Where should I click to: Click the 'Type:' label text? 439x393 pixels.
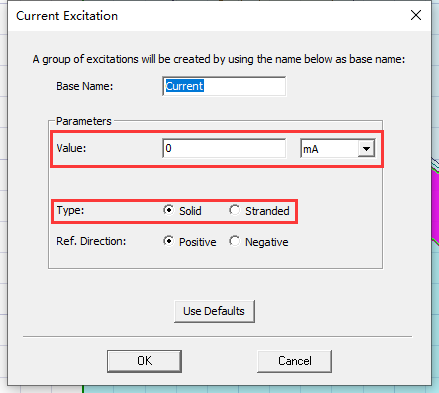[x=70, y=210]
